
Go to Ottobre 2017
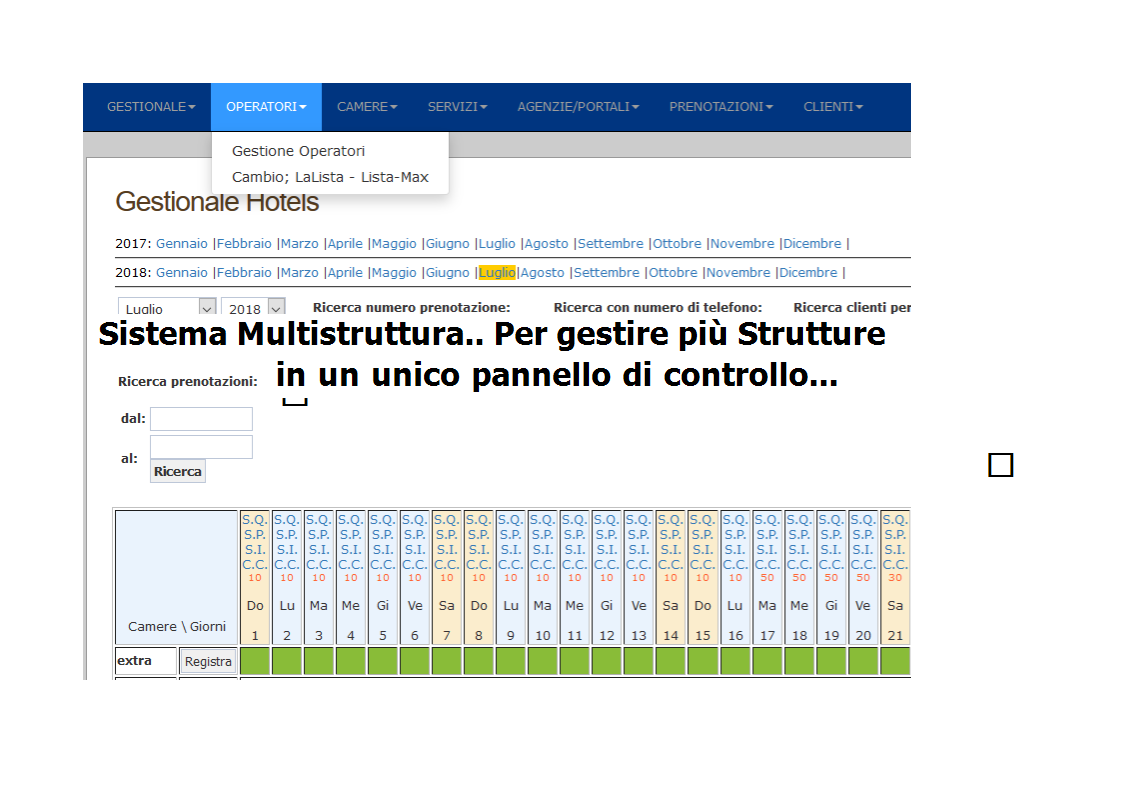677,243
